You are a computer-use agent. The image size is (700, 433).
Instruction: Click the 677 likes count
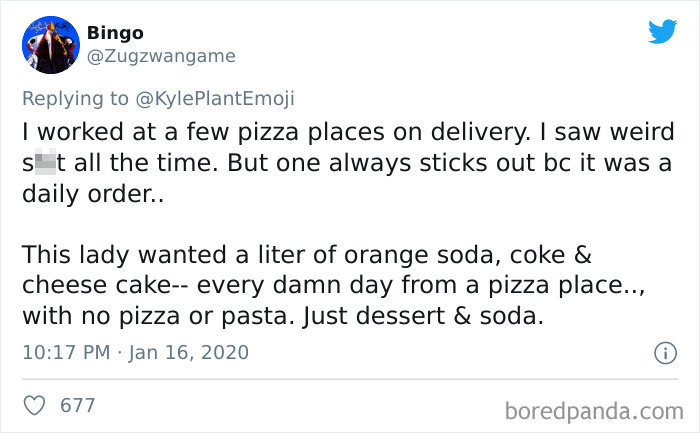coord(78,405)
